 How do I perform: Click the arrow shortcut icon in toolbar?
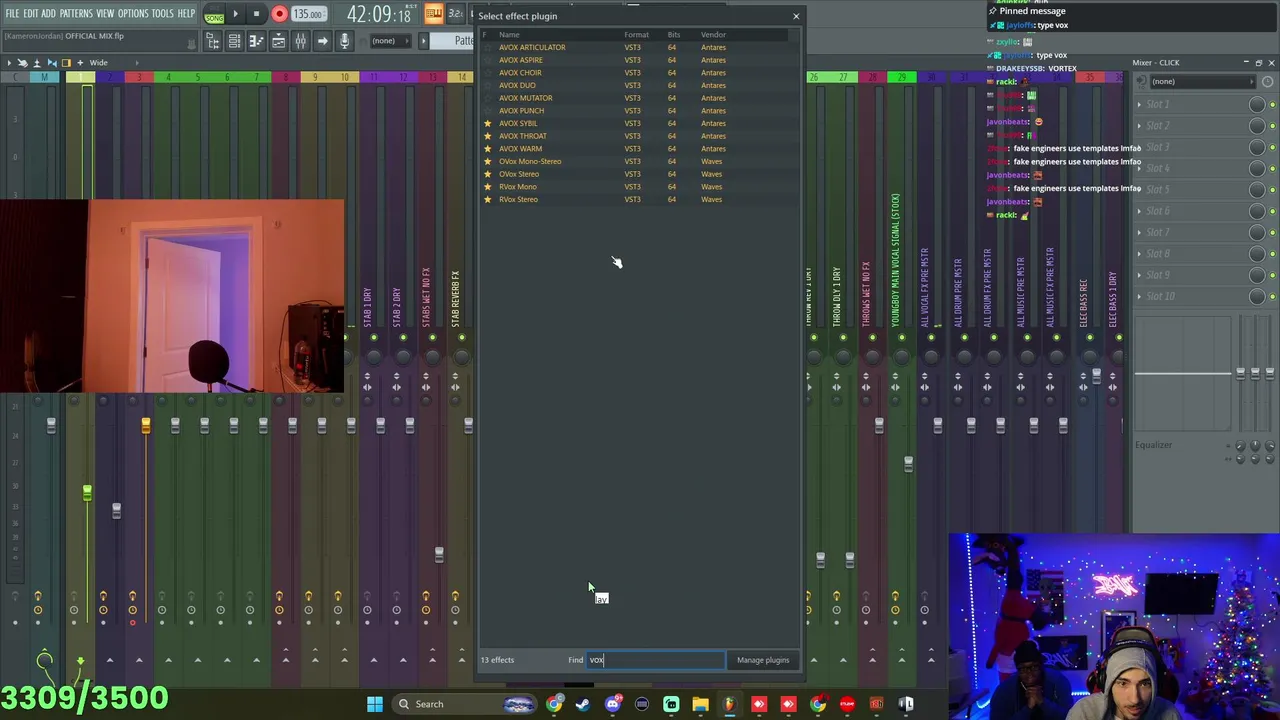click(x=322, y=41)
